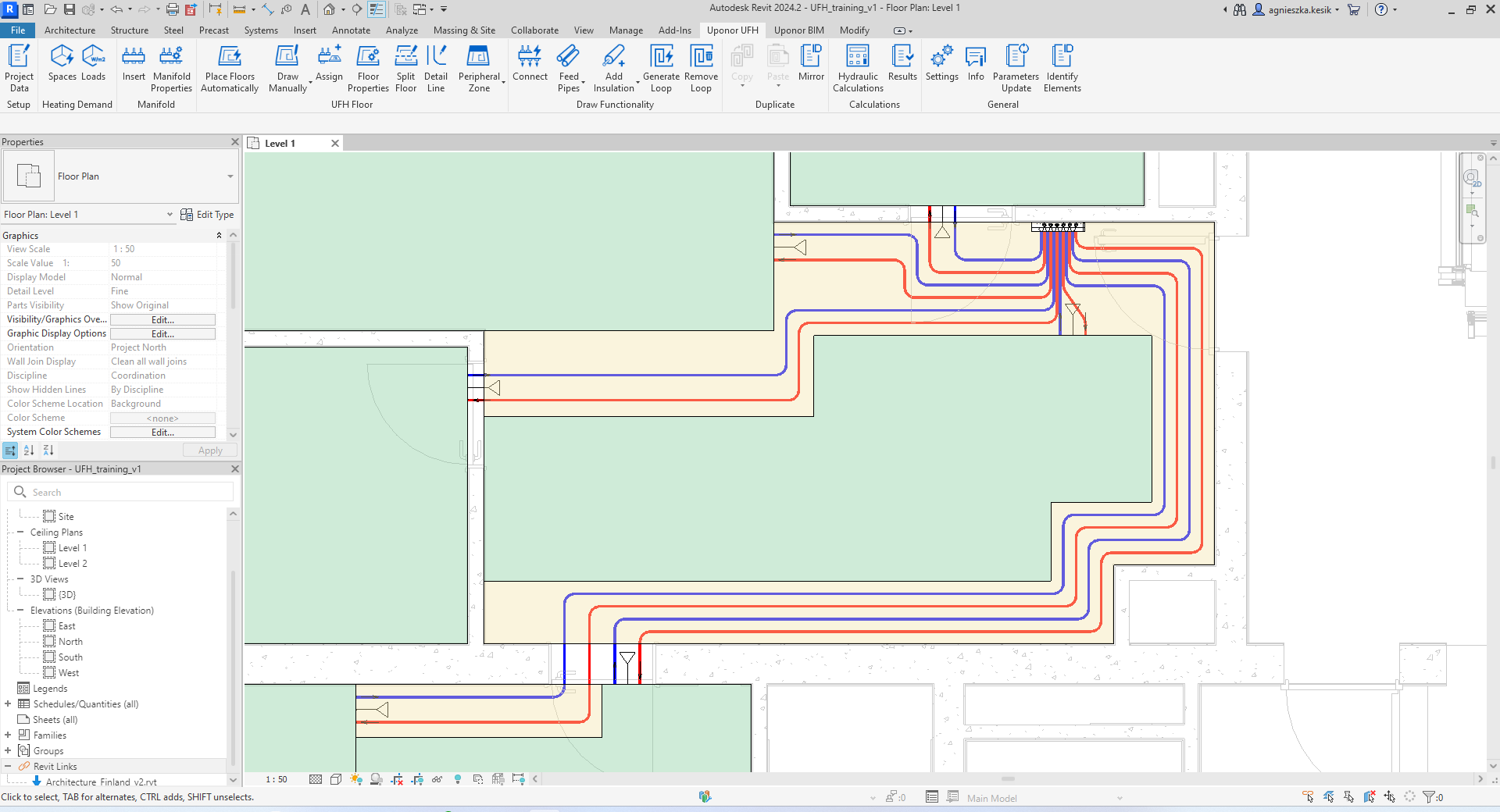Screen dimensions: 1500x812
Task: Collapse the Ceiling Plans node
Action: 20,532
